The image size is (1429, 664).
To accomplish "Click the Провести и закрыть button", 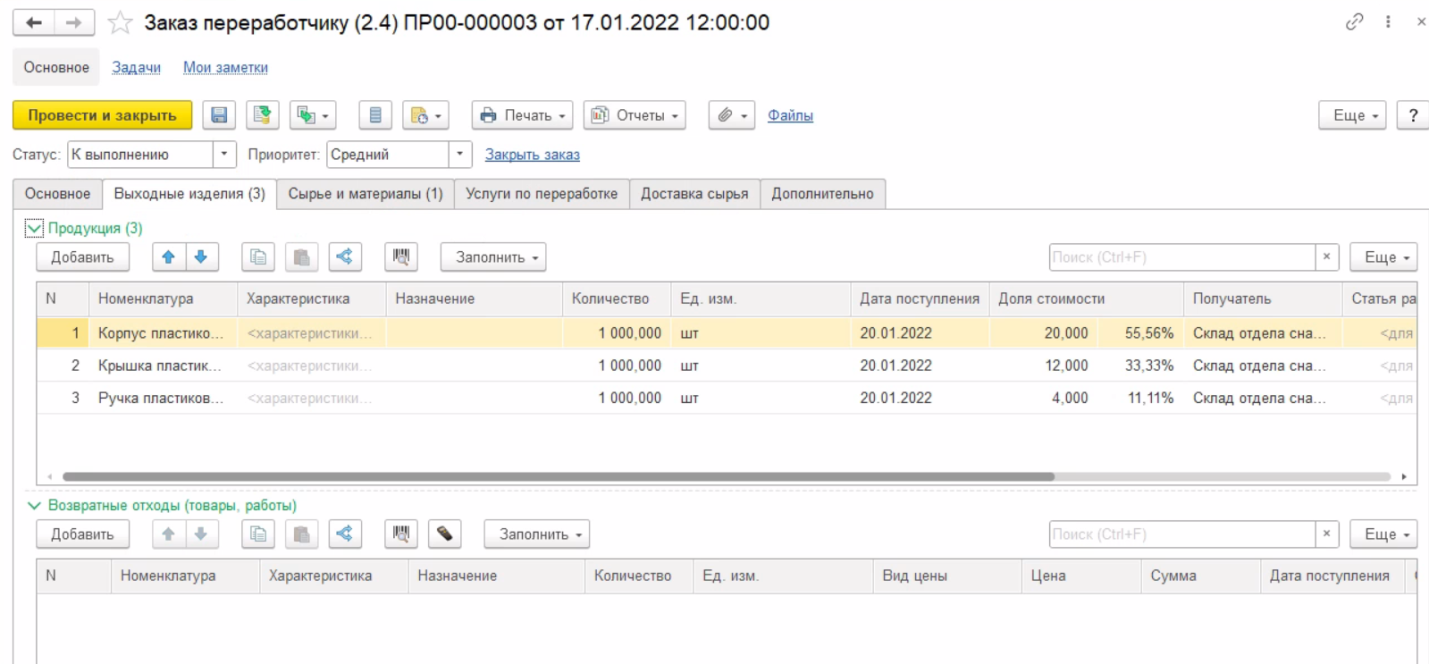I will coord(102,115).
